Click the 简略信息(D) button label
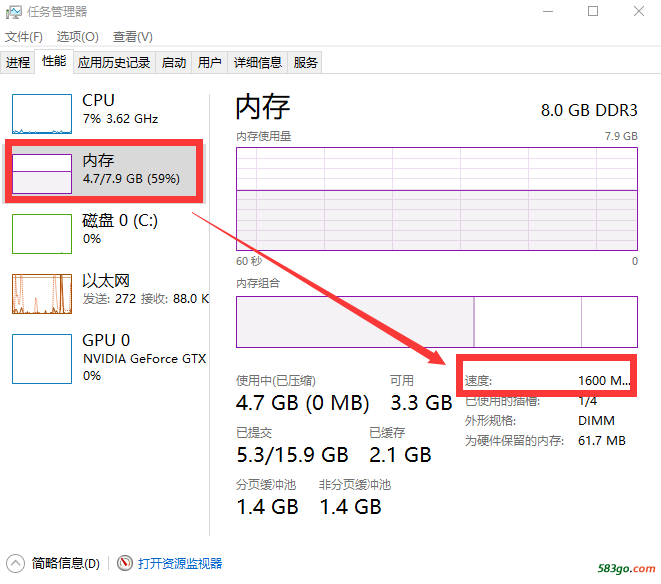This screenshot has height=584, width=661. point(66,563)
